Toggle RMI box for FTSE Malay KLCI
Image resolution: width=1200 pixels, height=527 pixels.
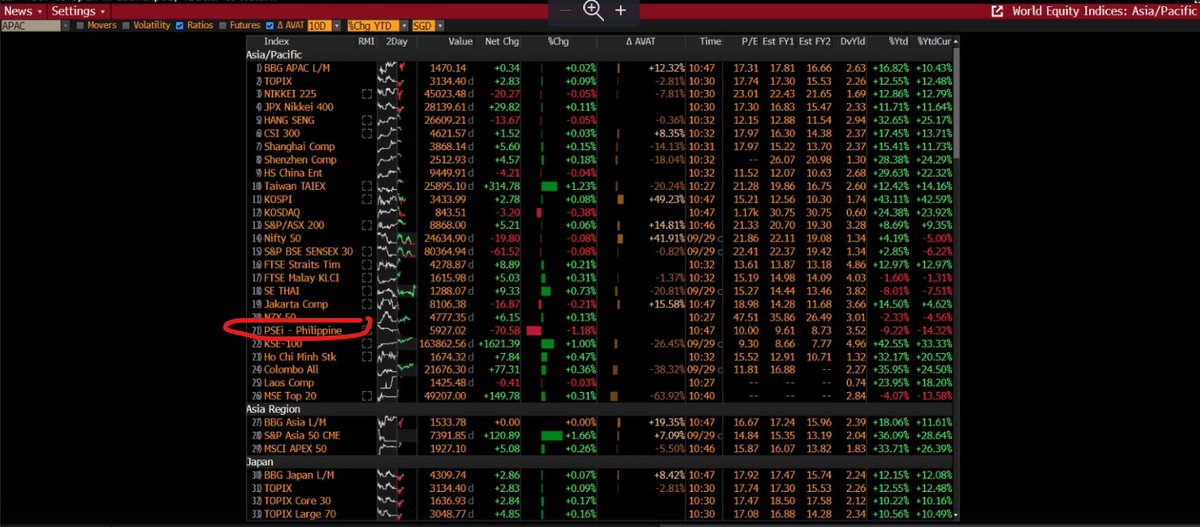[x=367, y=278]
